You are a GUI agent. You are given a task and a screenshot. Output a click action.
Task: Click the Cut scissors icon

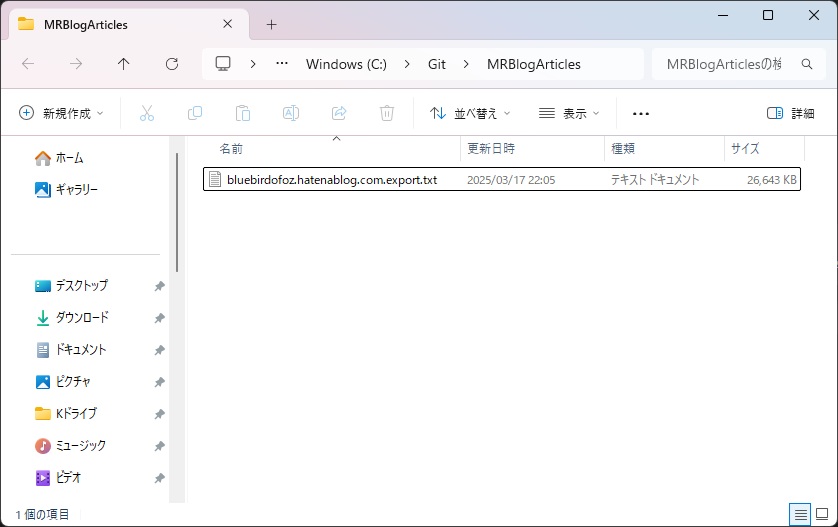[x=147, y=113]
